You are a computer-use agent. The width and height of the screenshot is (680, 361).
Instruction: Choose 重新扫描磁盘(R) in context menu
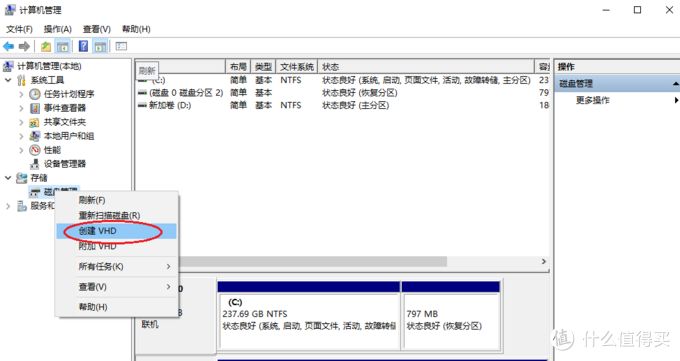(x=117, y=216)
